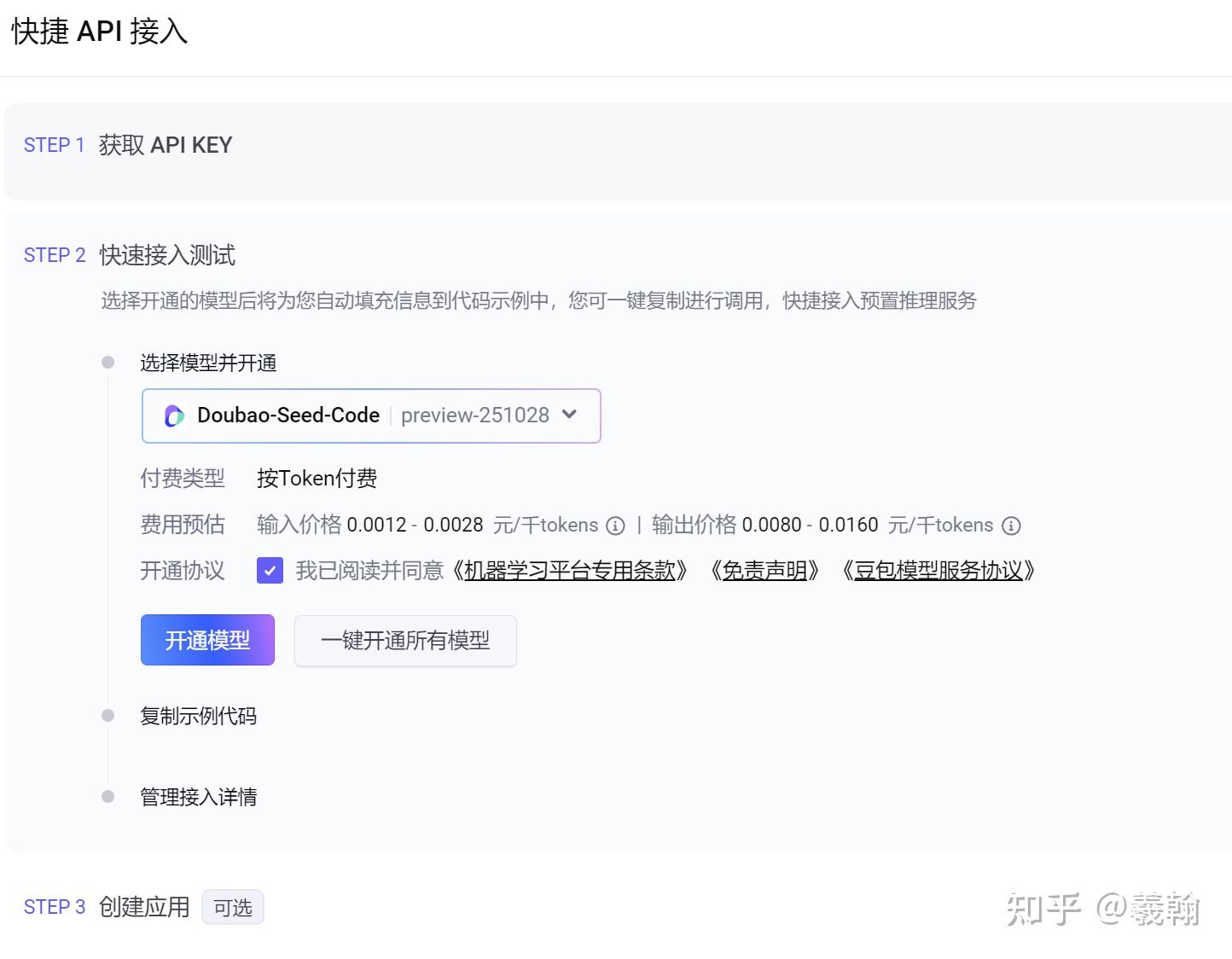Click the info icon beside 输入价格

click(615, 526)
